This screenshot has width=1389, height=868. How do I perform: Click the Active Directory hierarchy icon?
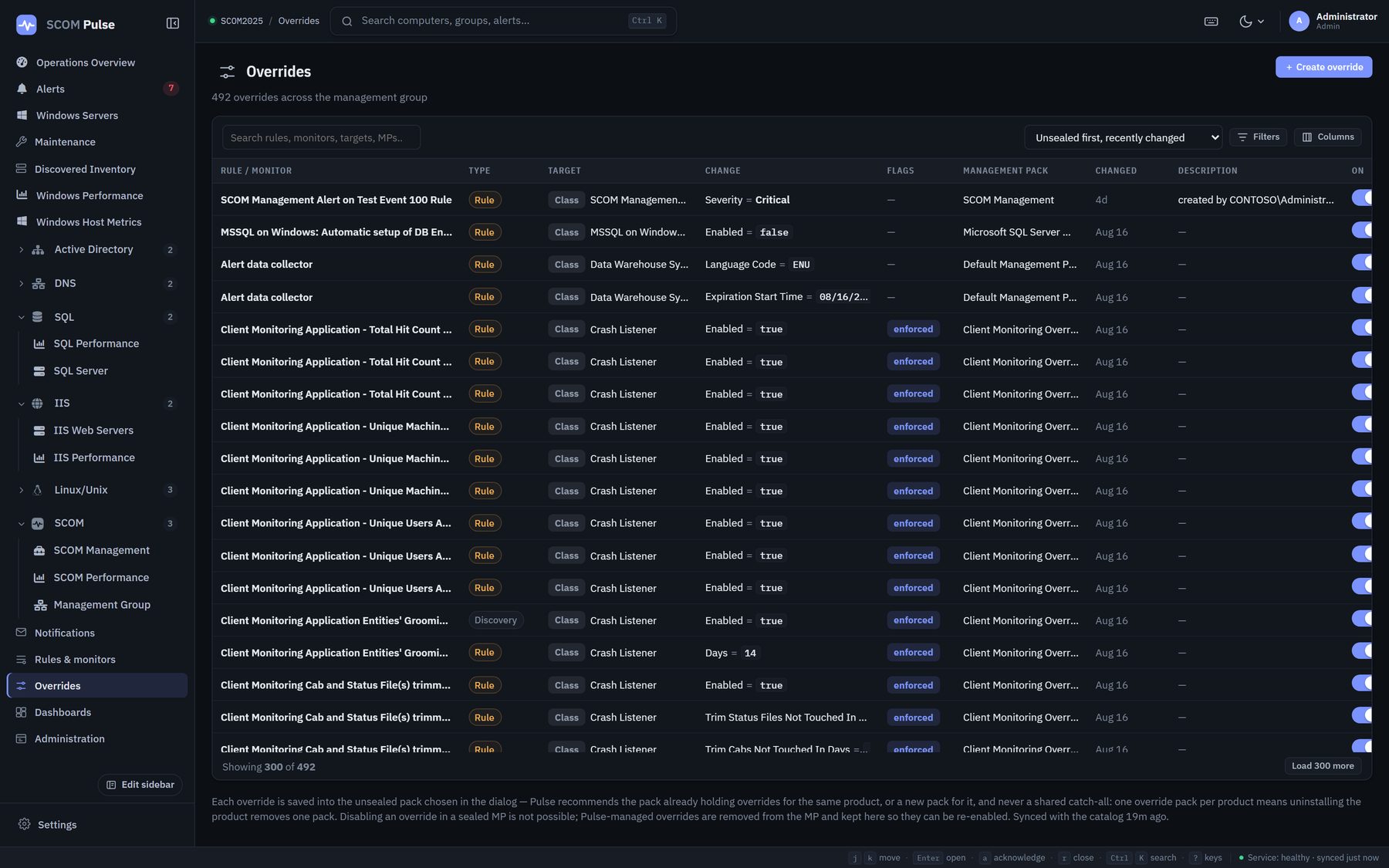(38, 250)
